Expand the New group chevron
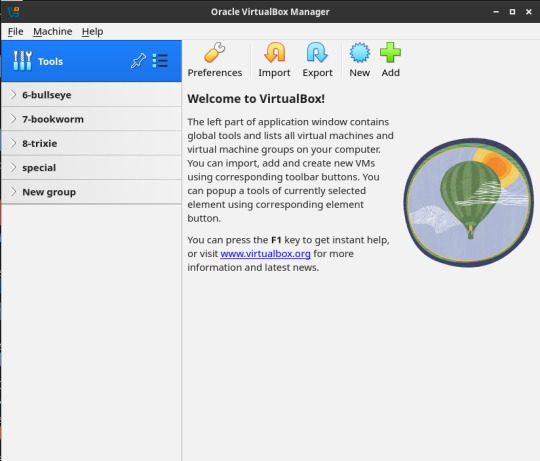The image size is (540, 461). [x=13, y=191]
